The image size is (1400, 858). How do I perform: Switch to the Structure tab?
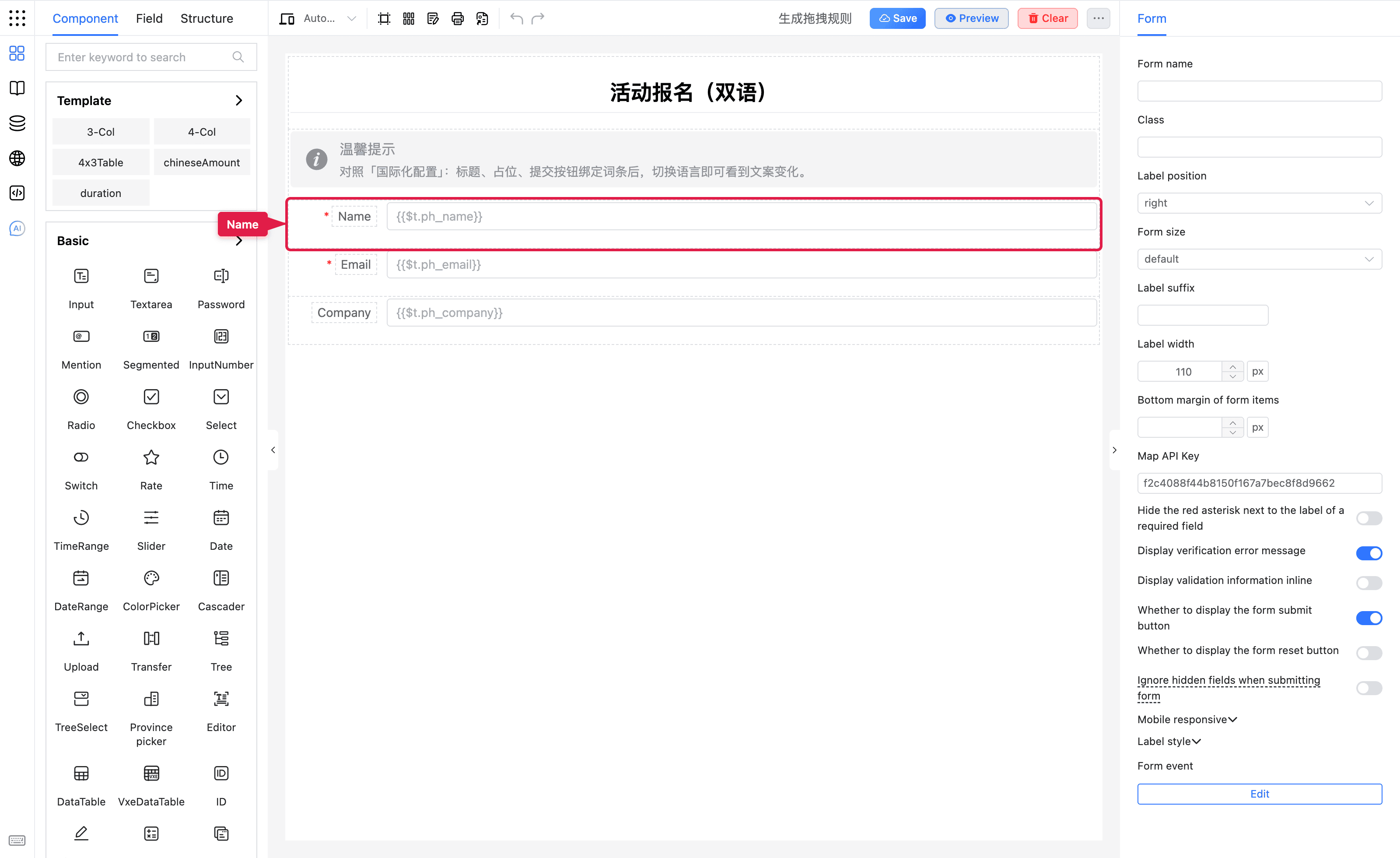(x=207, y=18)
